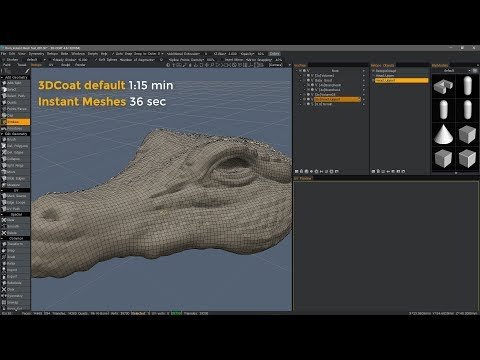Click Transform in the Commands section
The width and height of the screenshot is (480, 360).
(x=15, y=244)
